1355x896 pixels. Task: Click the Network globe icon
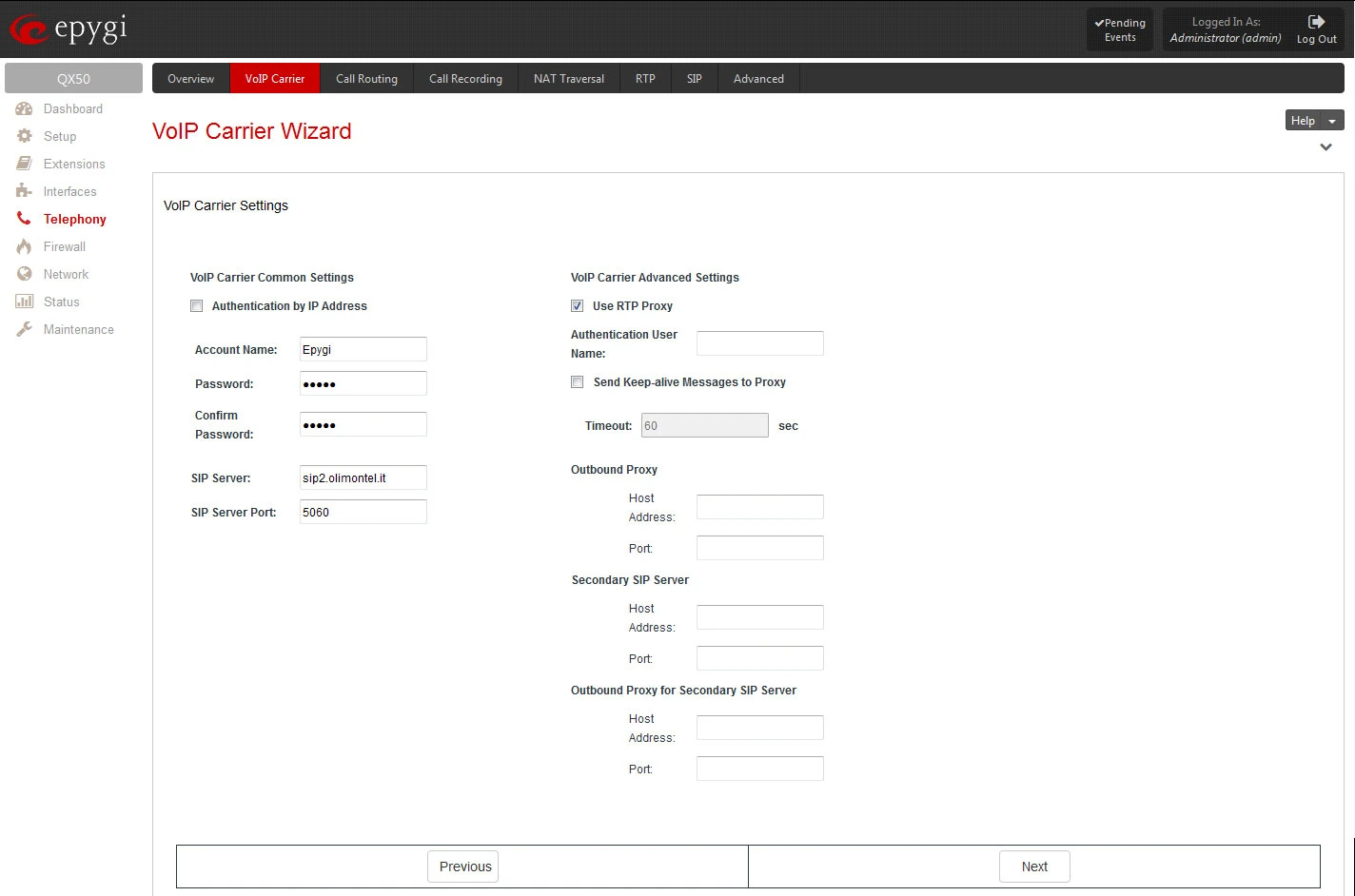pyautogui.click(x=25, y=274)
